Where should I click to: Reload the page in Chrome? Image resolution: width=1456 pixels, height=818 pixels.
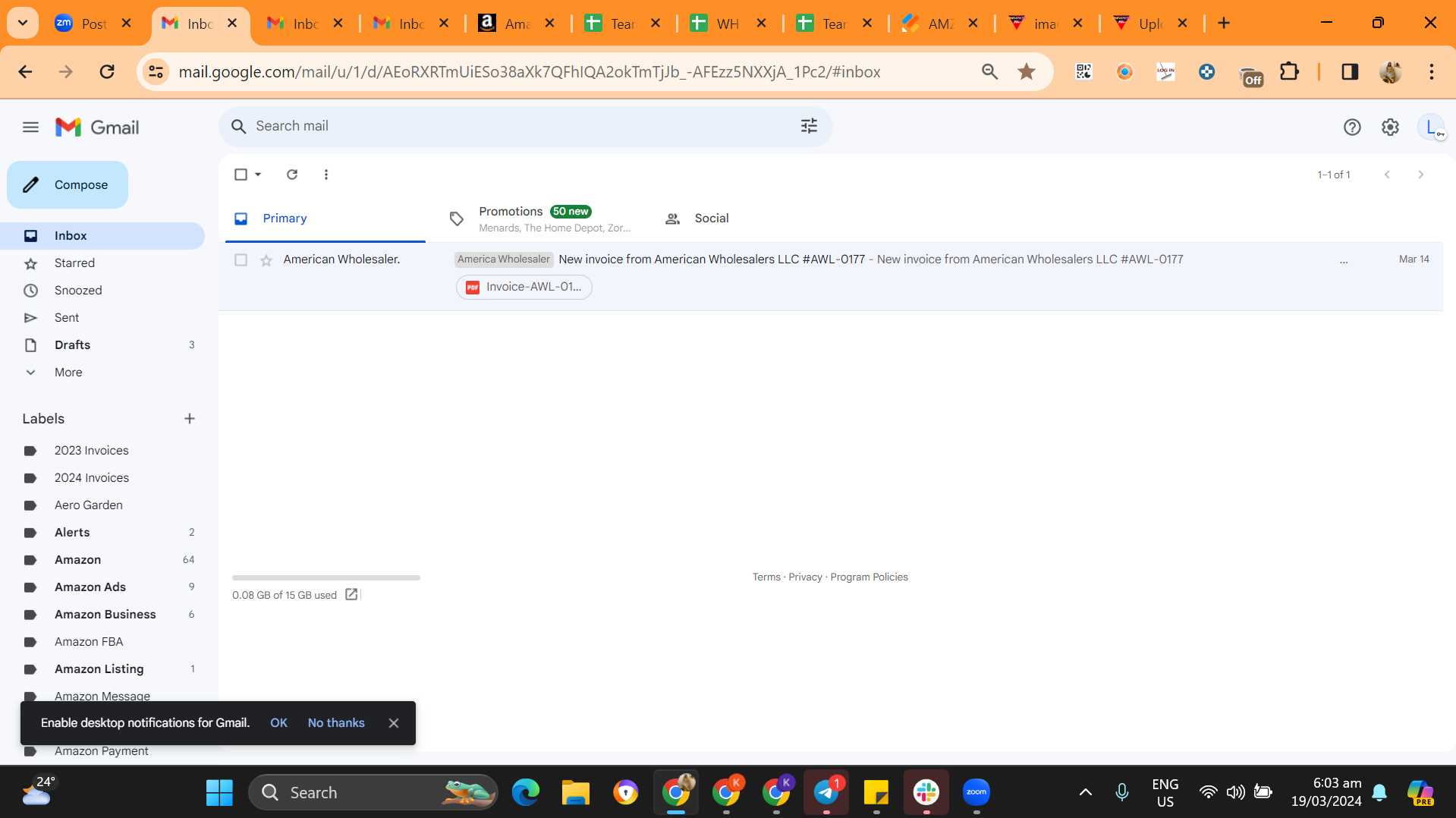pyautogui.click(x=107, y=71)
